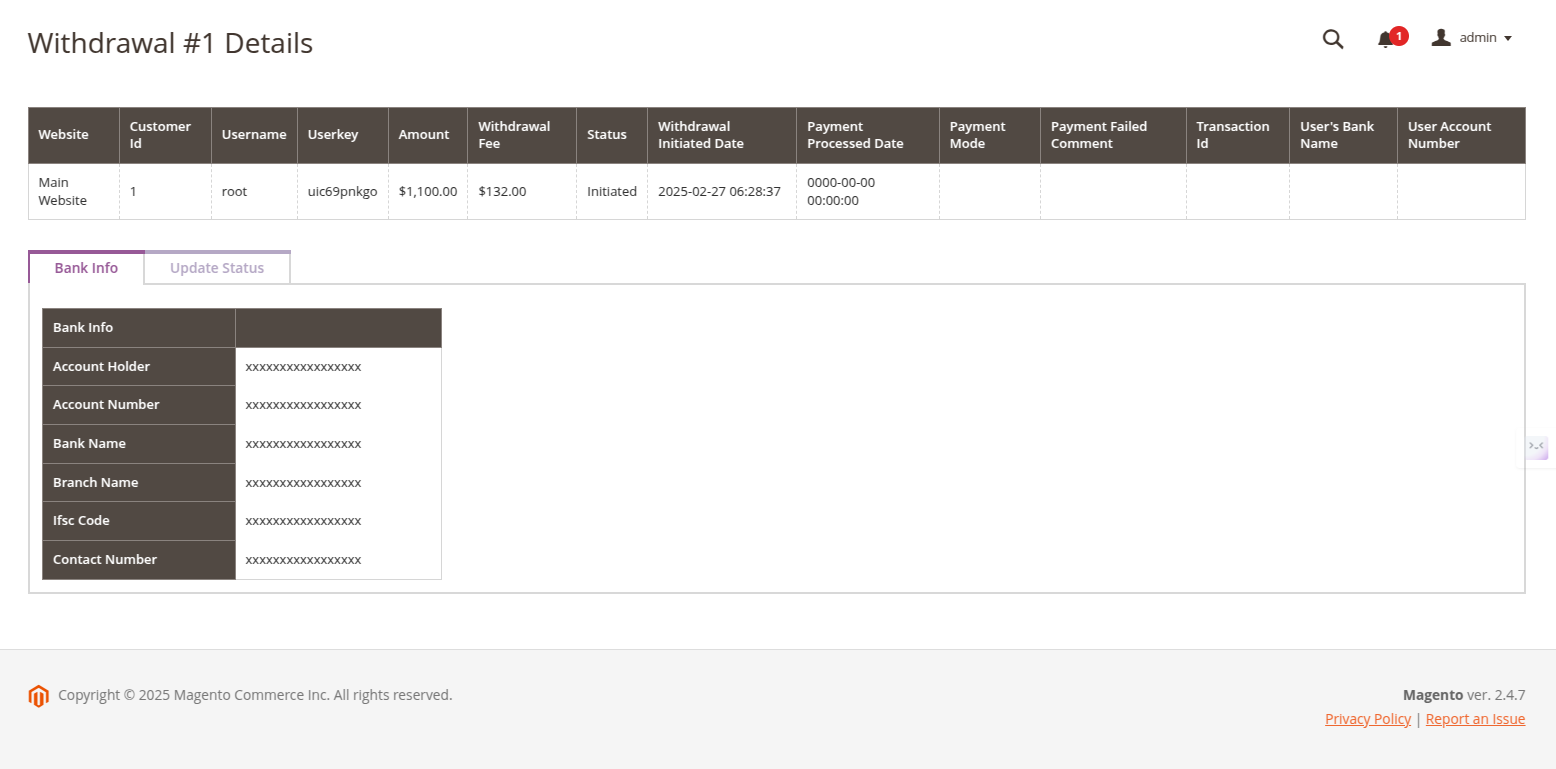This screenshot has width=1556, height=769.
Task: Select the Account Holder row label
Action: coord(101,367)
